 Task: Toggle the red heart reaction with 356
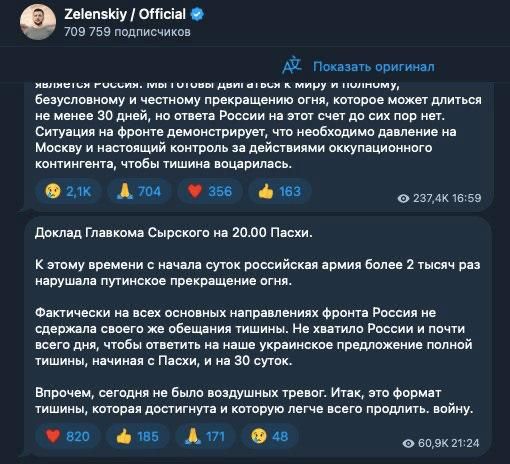(x=209, y=191)
